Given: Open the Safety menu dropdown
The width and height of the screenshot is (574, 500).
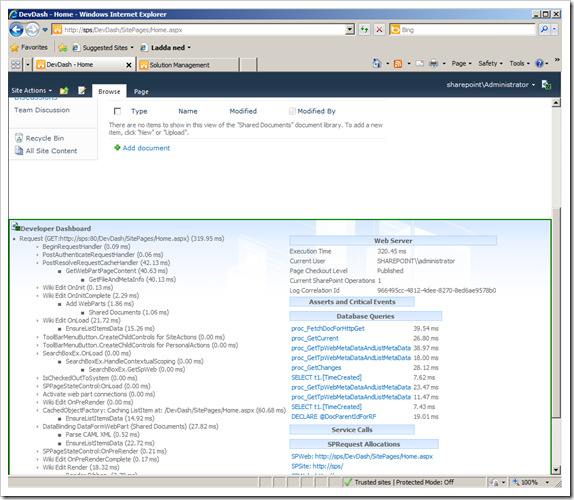Looking at the screenshot, I should [x=491, y=63].
